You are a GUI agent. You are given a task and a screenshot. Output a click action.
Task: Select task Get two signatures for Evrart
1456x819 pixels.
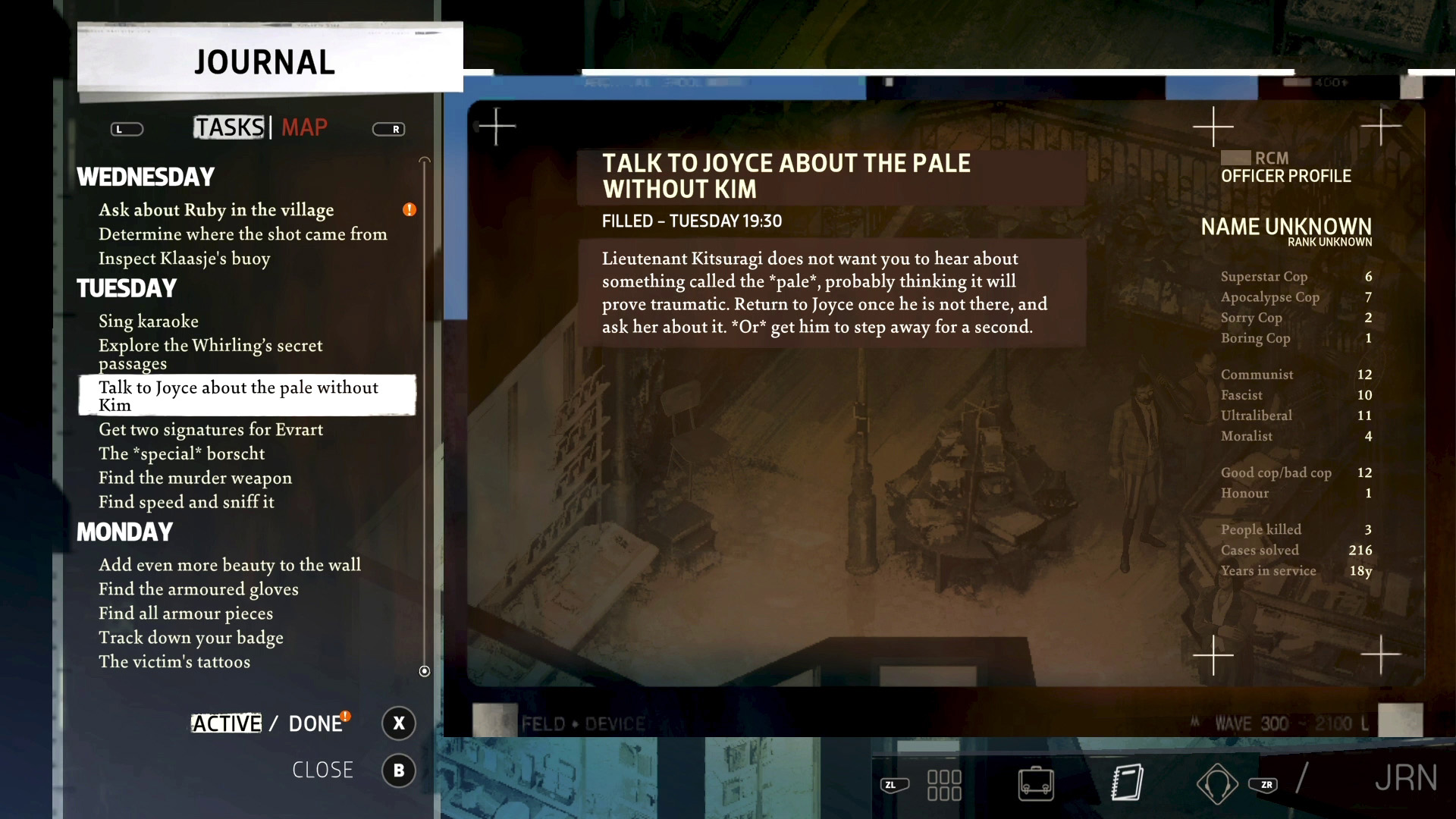click(x=211, y=430)
